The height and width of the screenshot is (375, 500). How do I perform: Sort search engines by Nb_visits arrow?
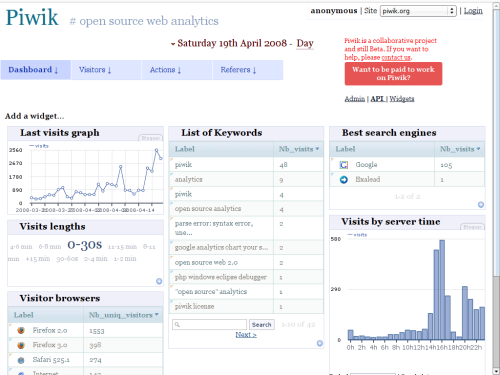point(478,149)
